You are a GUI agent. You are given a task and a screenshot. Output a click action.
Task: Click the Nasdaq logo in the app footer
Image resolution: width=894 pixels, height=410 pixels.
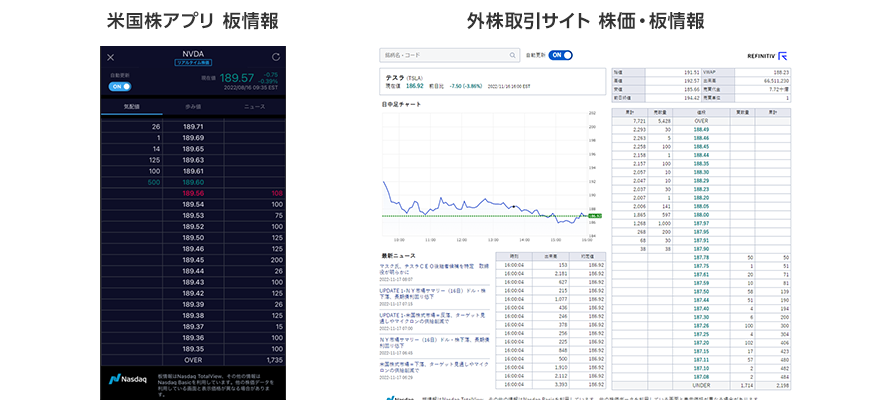(x=129, y=380)
